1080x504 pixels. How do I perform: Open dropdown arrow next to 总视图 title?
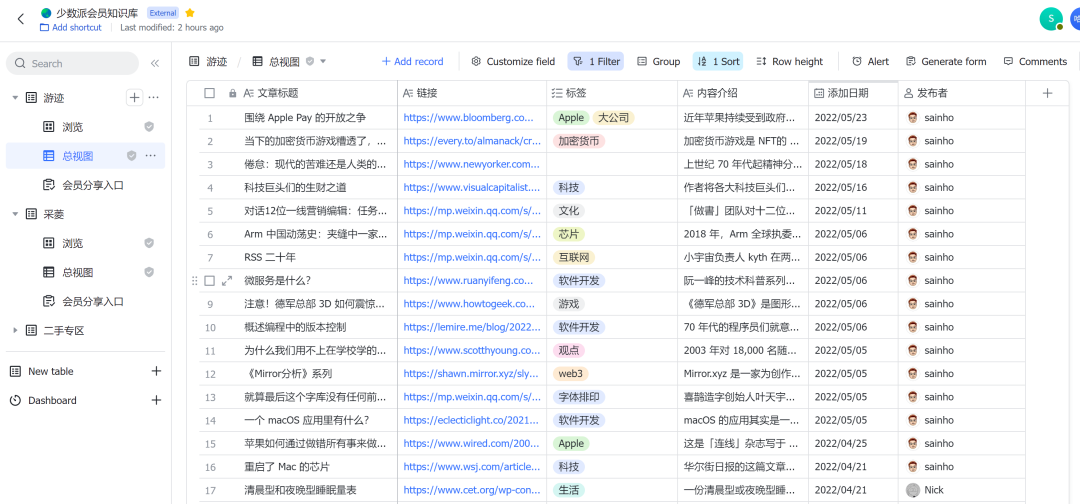(323, 62)
